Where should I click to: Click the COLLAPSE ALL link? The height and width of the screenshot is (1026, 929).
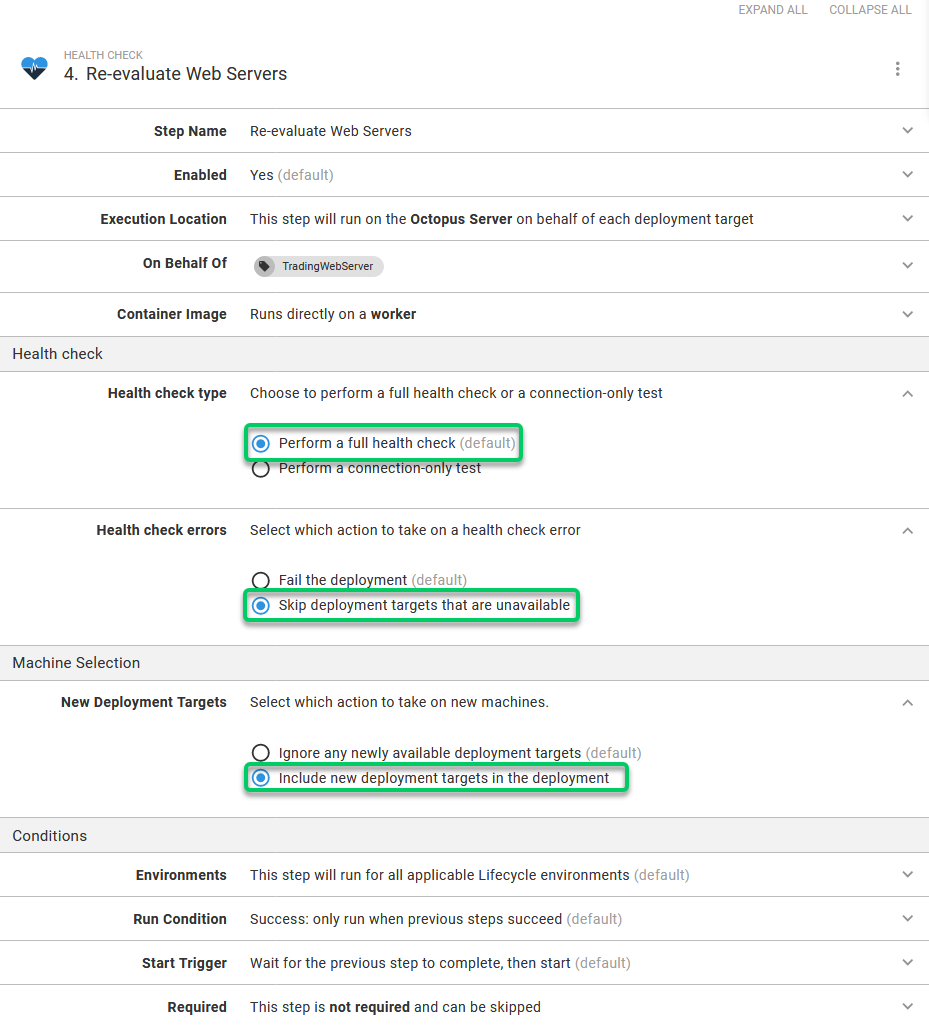(870, 10)
